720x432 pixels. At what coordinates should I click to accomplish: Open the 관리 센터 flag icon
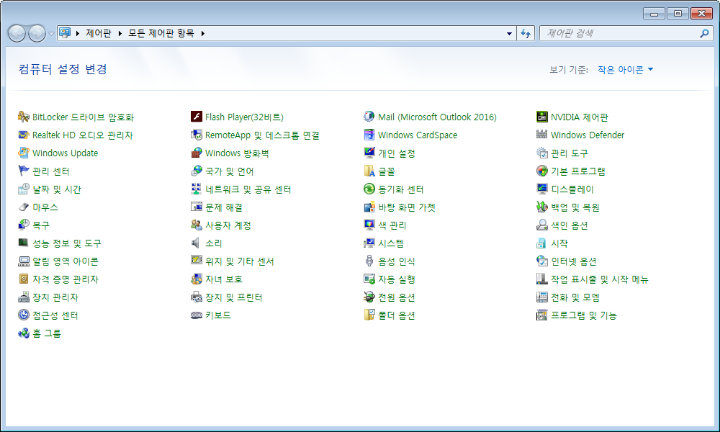pos(23,171)
